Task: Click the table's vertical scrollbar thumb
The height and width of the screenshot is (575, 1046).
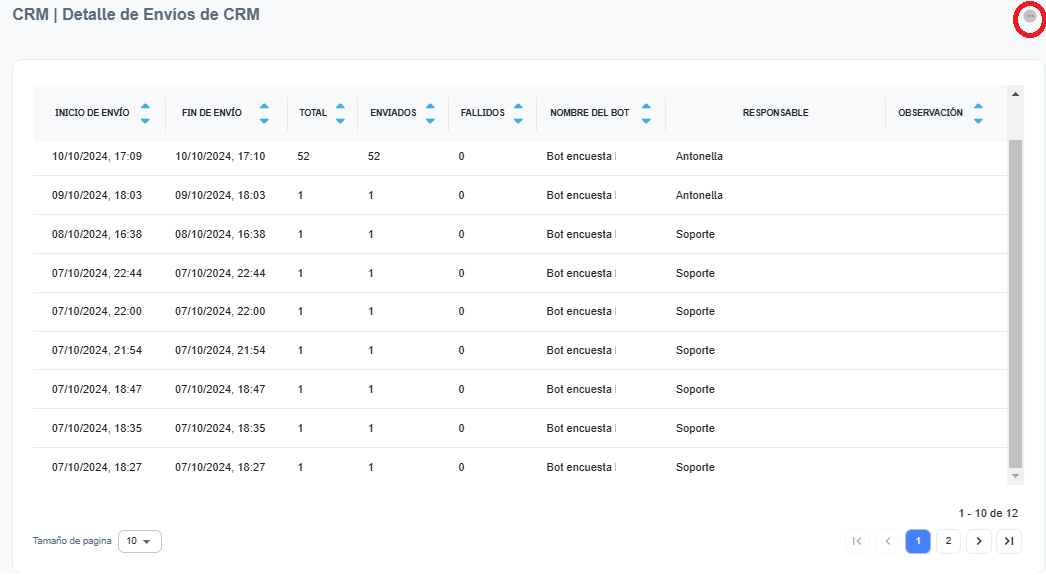Action: 1015,300
